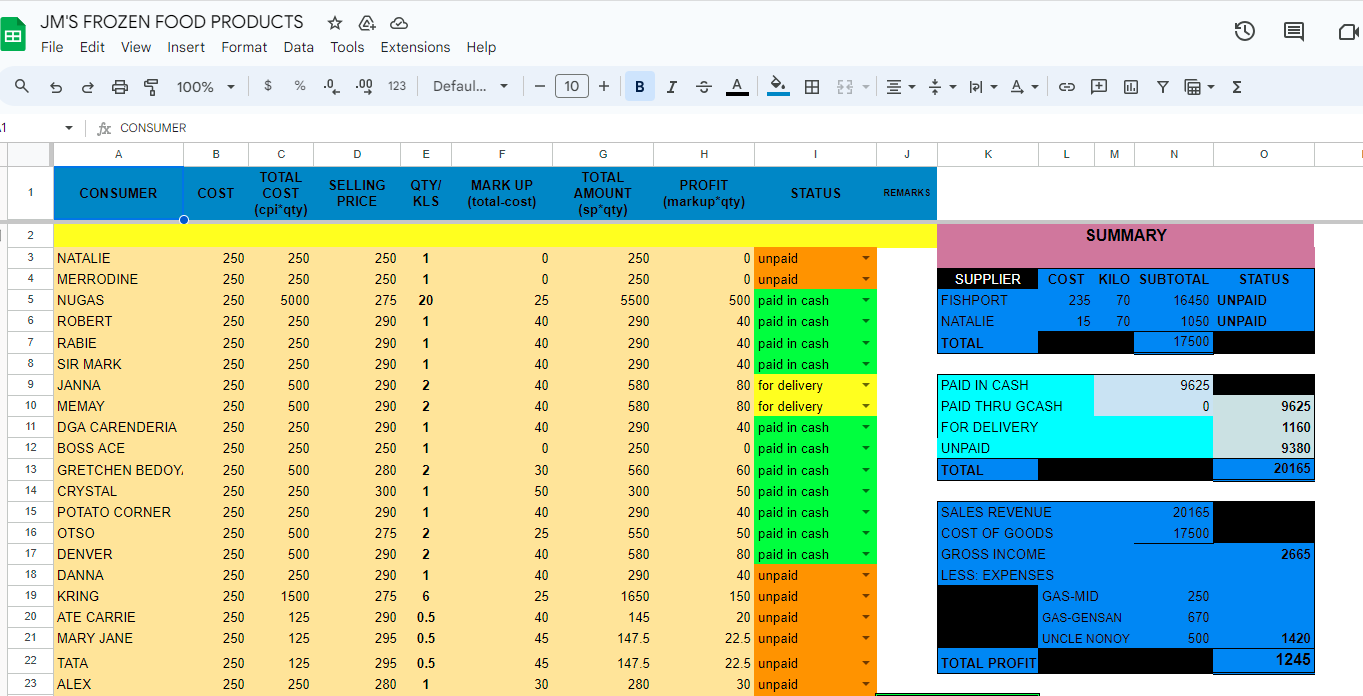
Task: Decrease font size with minus button
Action: click(540, 87)
